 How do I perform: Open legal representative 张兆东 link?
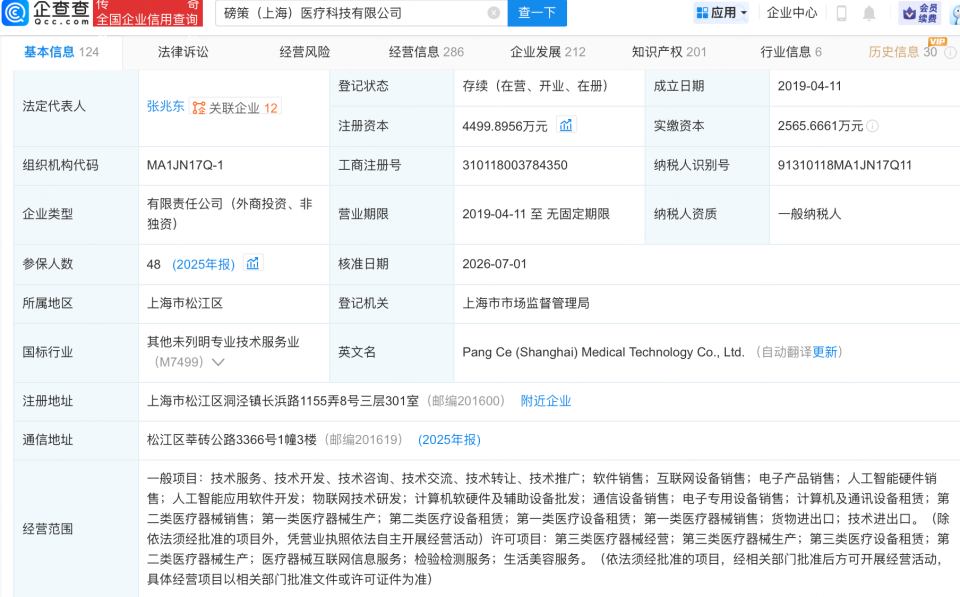(165, 107)
